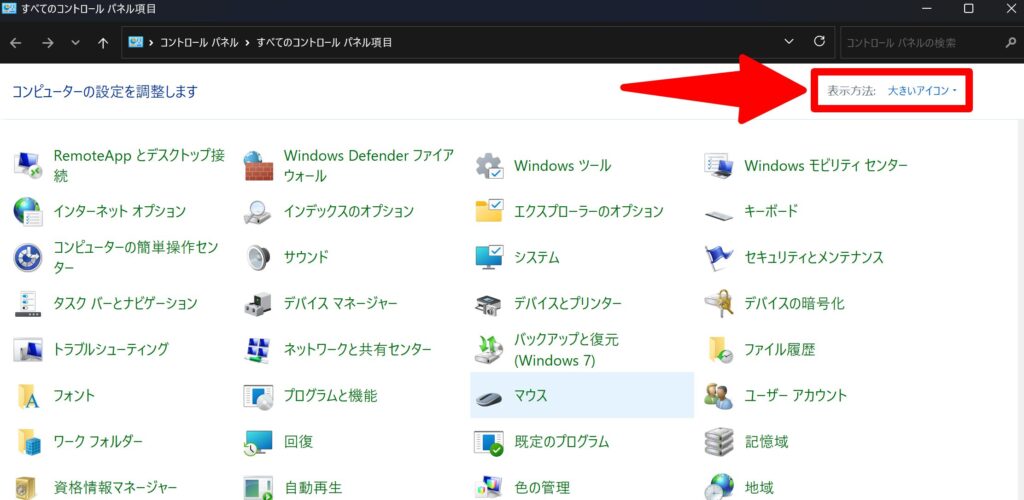Click the フォント folder icon

[x=27, y=396]
